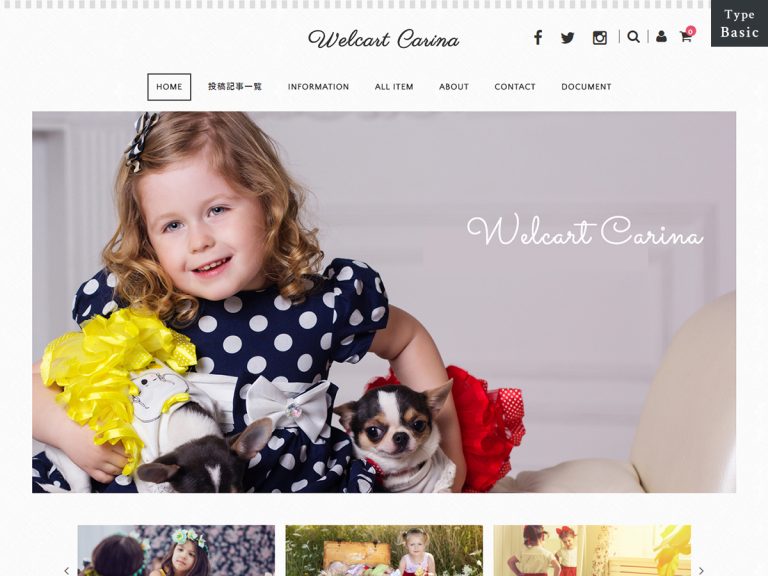Open the ALL ITEM menu
The width and height of the screenshot is (768, 576).
[394, 87]
